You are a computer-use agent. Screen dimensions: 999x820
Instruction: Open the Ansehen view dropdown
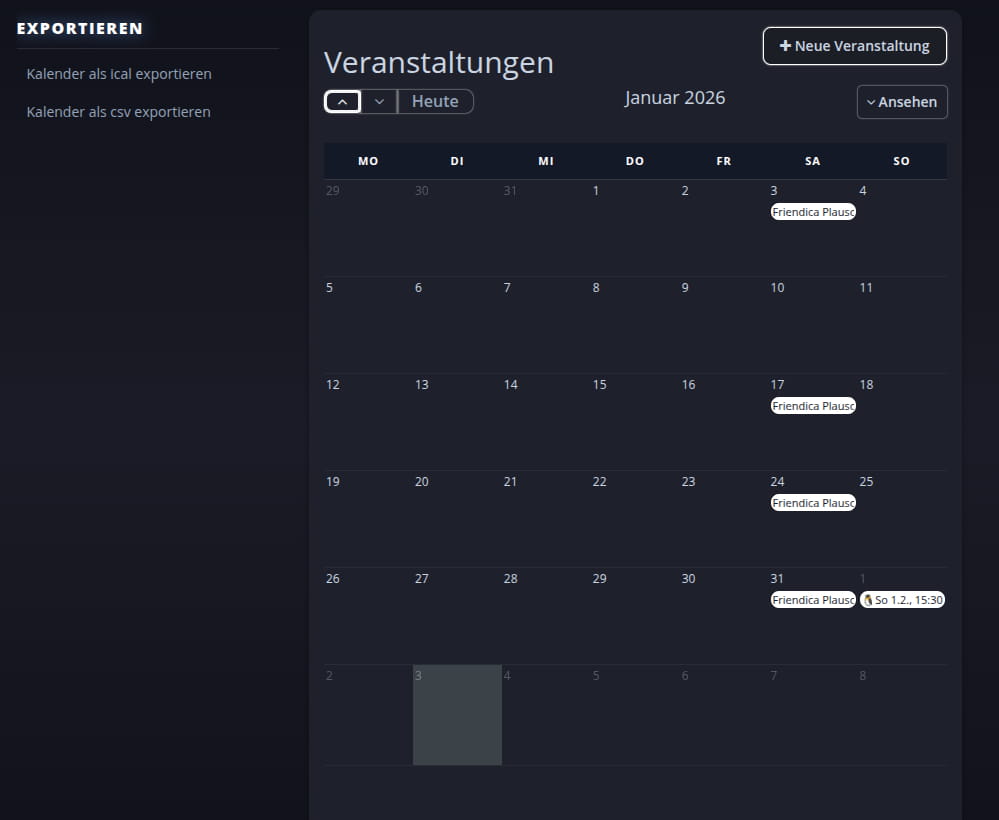click(x=901, y=102)
